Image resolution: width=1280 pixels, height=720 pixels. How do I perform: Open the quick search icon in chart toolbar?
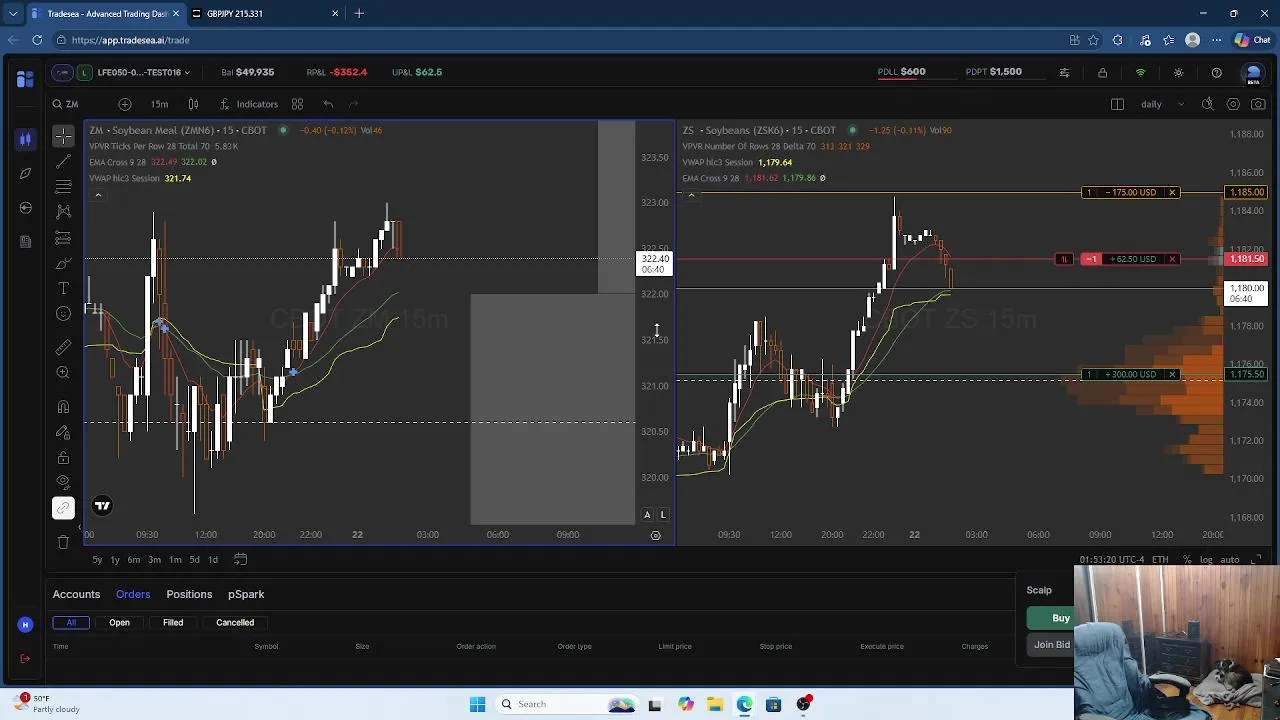(x=1207, y=104)
